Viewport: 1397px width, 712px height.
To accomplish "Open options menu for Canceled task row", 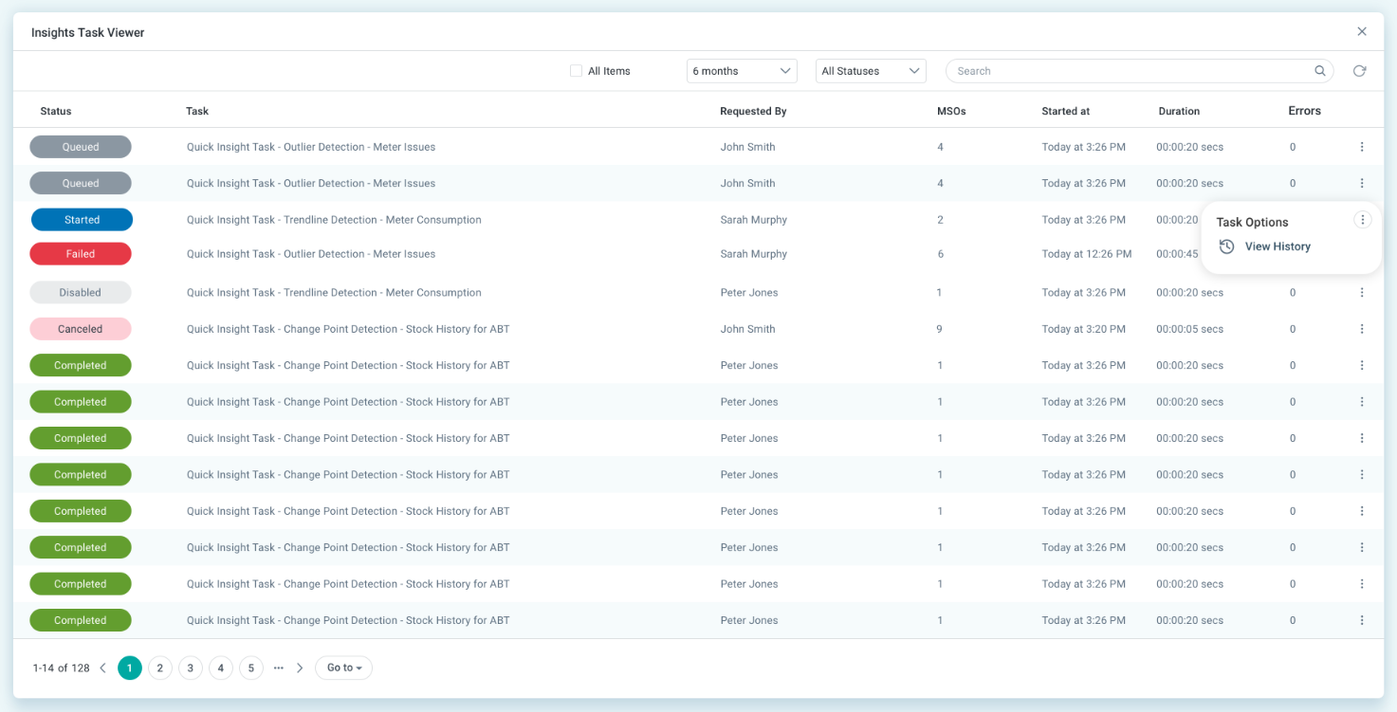I will point(1361,329).
